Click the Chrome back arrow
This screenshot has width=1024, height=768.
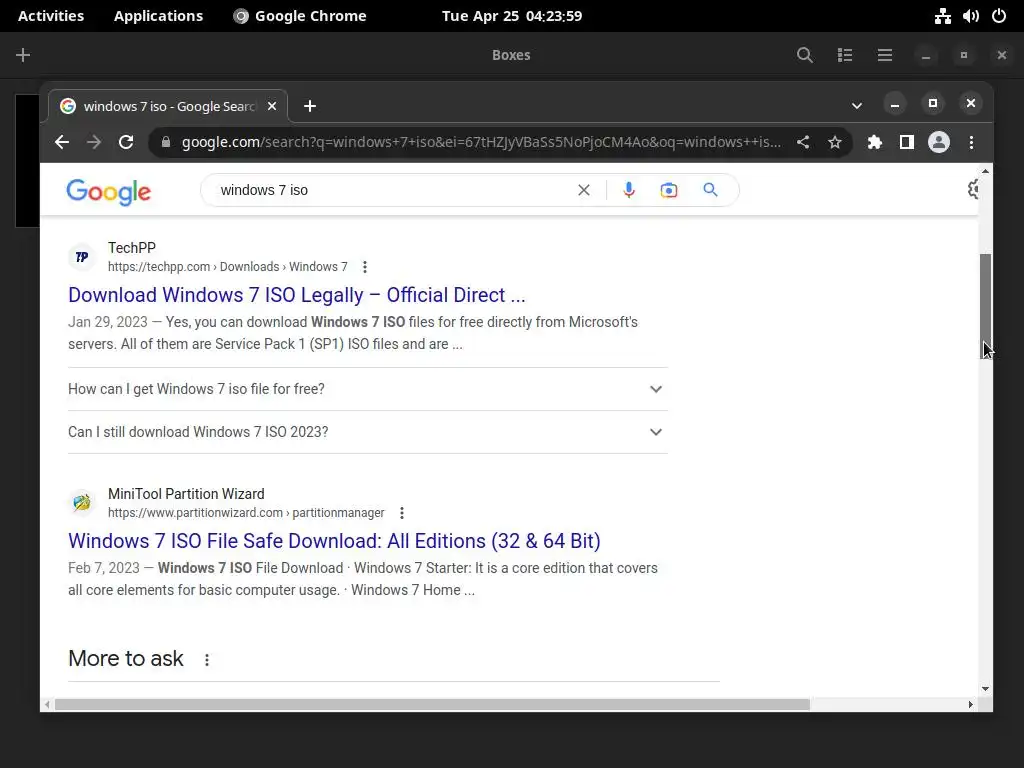click(x=62, y=142)
